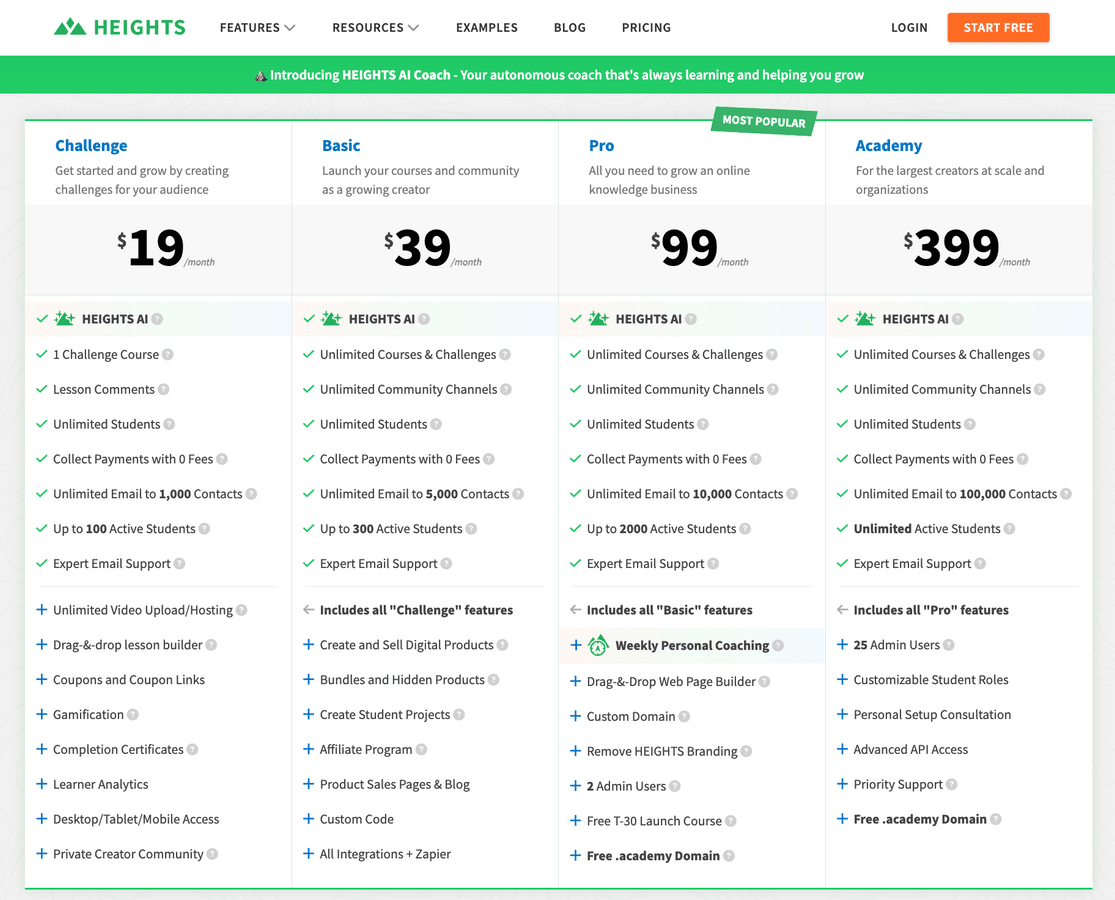This screenshot has height=900, width=1115.
Task: Click the help icon beside Private Creator Community
Action: 213,854
